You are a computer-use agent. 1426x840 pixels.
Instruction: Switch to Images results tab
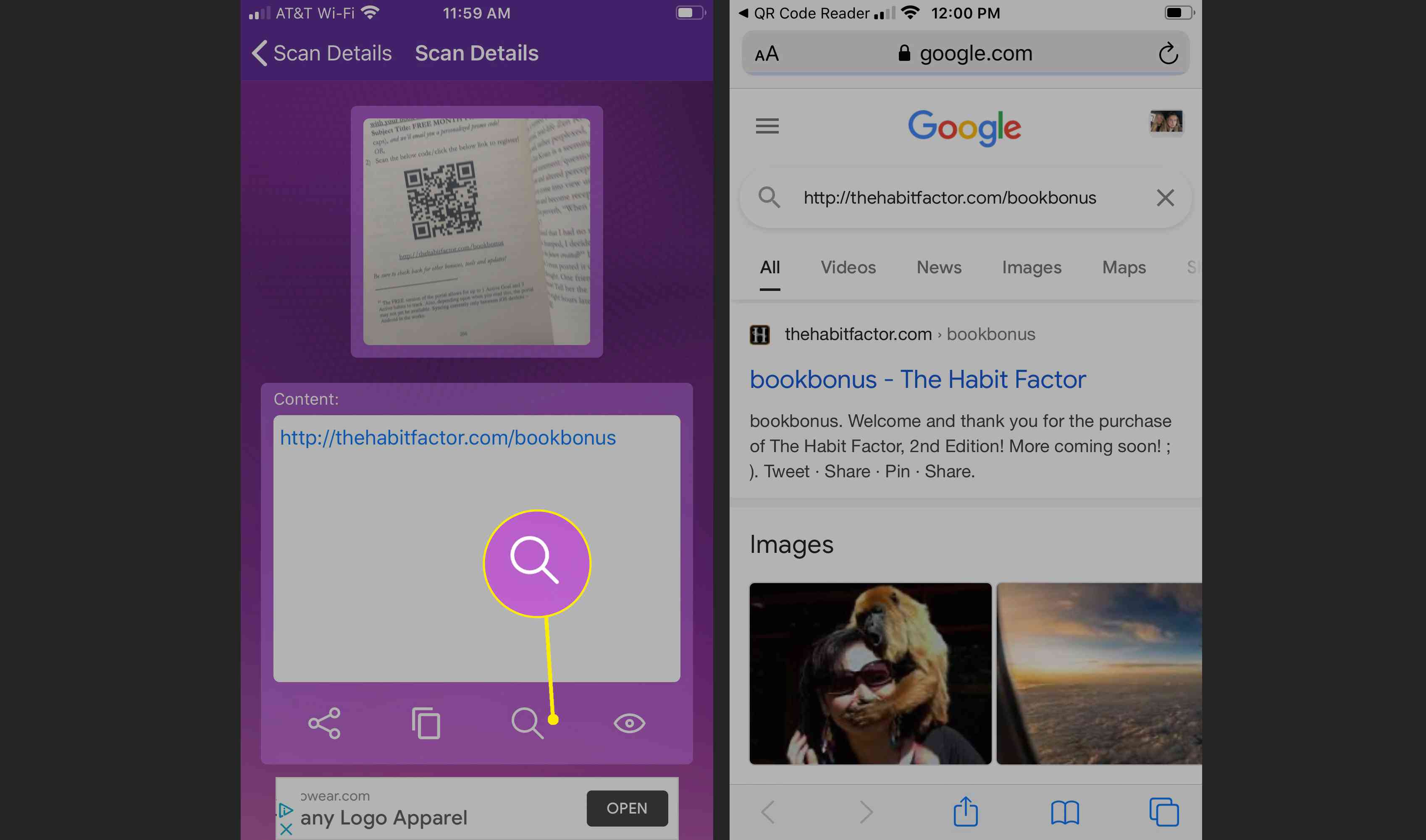[1031, 267]
